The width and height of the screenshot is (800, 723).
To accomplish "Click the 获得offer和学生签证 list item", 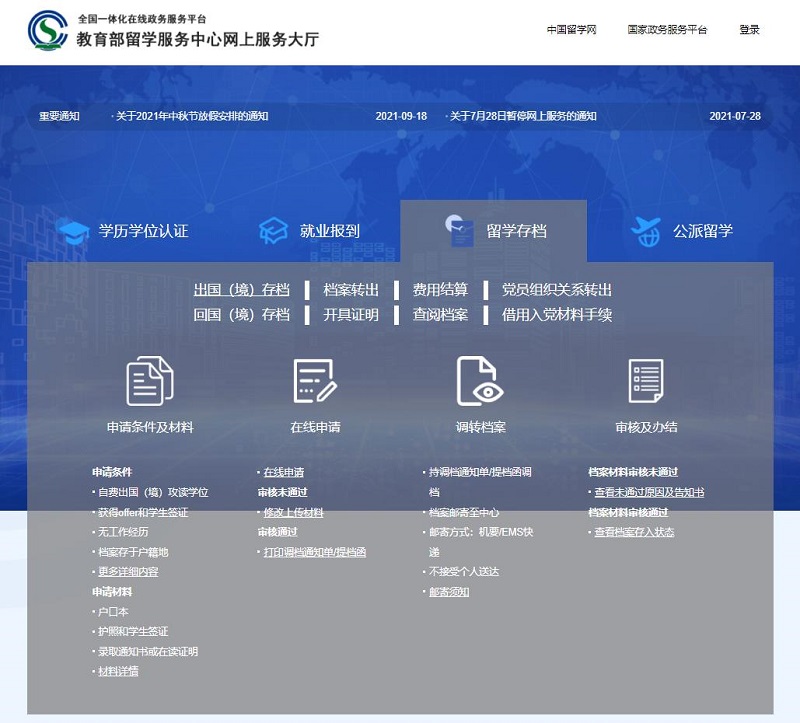I will click(x=143, y=512).
